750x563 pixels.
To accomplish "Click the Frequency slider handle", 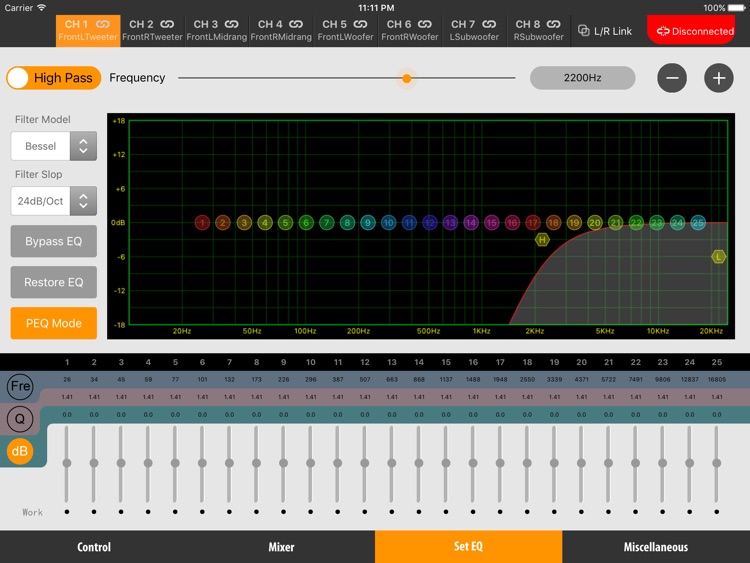I will click(407, 78).
